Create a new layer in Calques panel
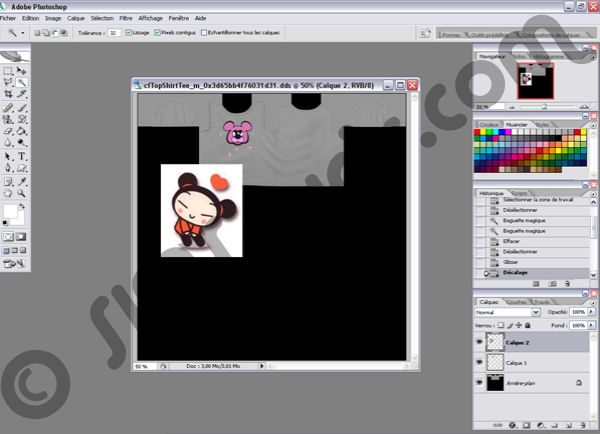The height and width of the screenshot is (434, 600). click(x=569, y=425)
